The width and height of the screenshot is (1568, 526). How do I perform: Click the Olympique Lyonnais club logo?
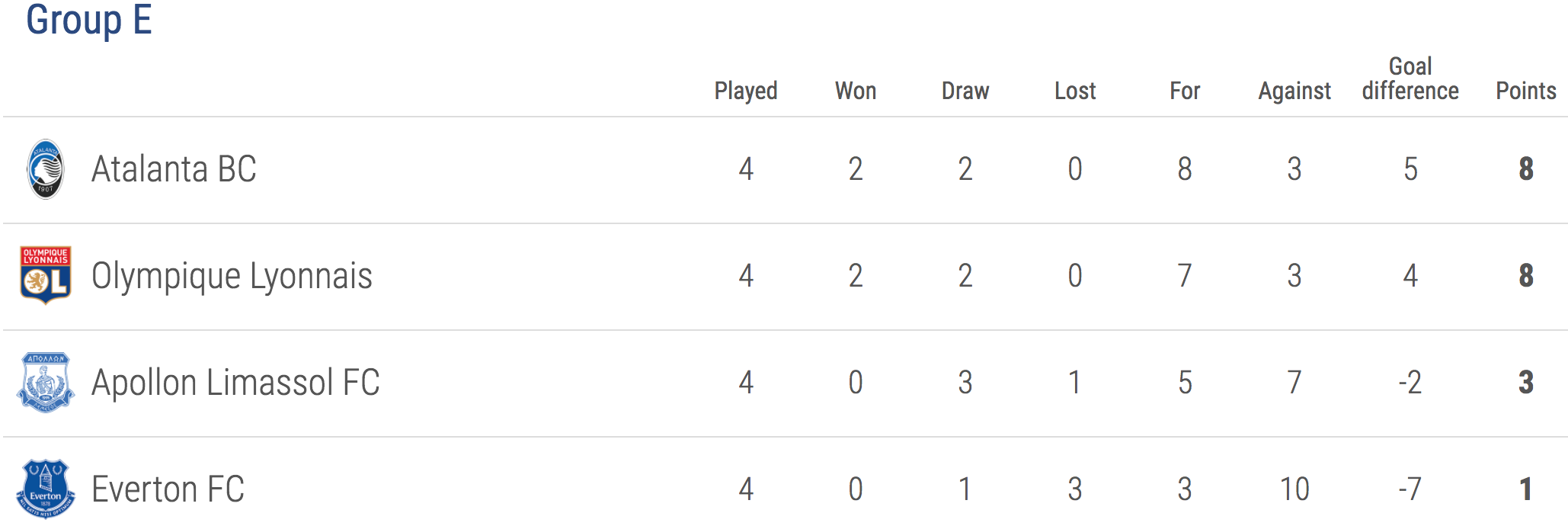(x=46, y=275)
